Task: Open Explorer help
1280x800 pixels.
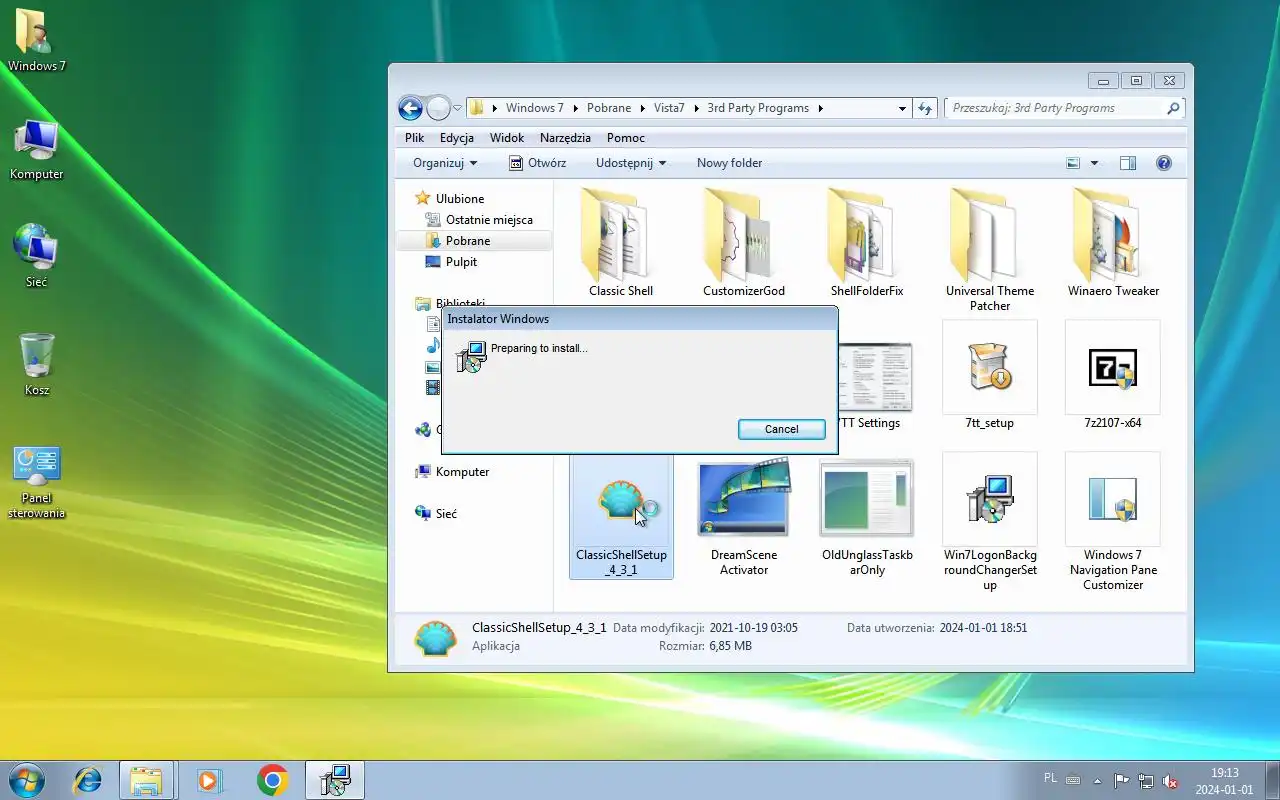Action: [x=1164, y=163]
